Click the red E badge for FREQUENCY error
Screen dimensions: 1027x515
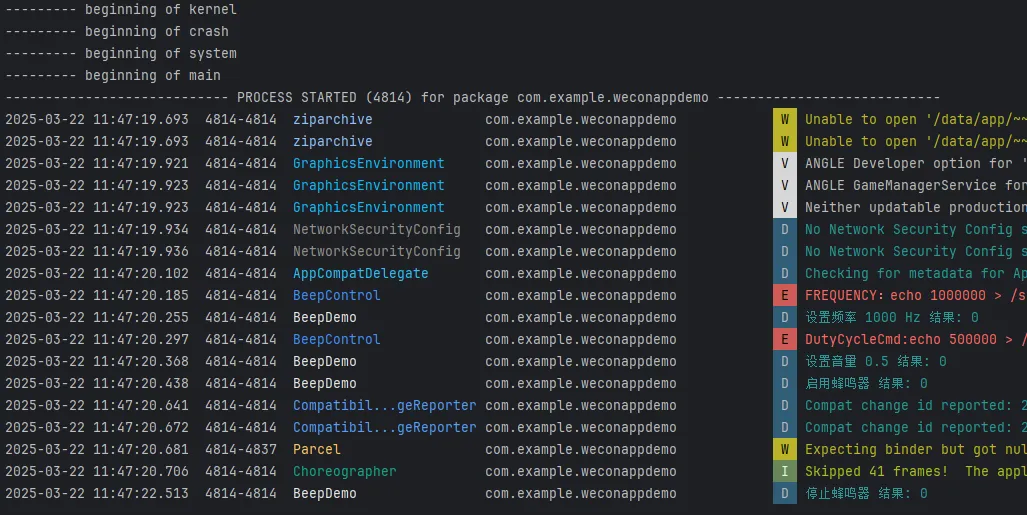point(784,296)
